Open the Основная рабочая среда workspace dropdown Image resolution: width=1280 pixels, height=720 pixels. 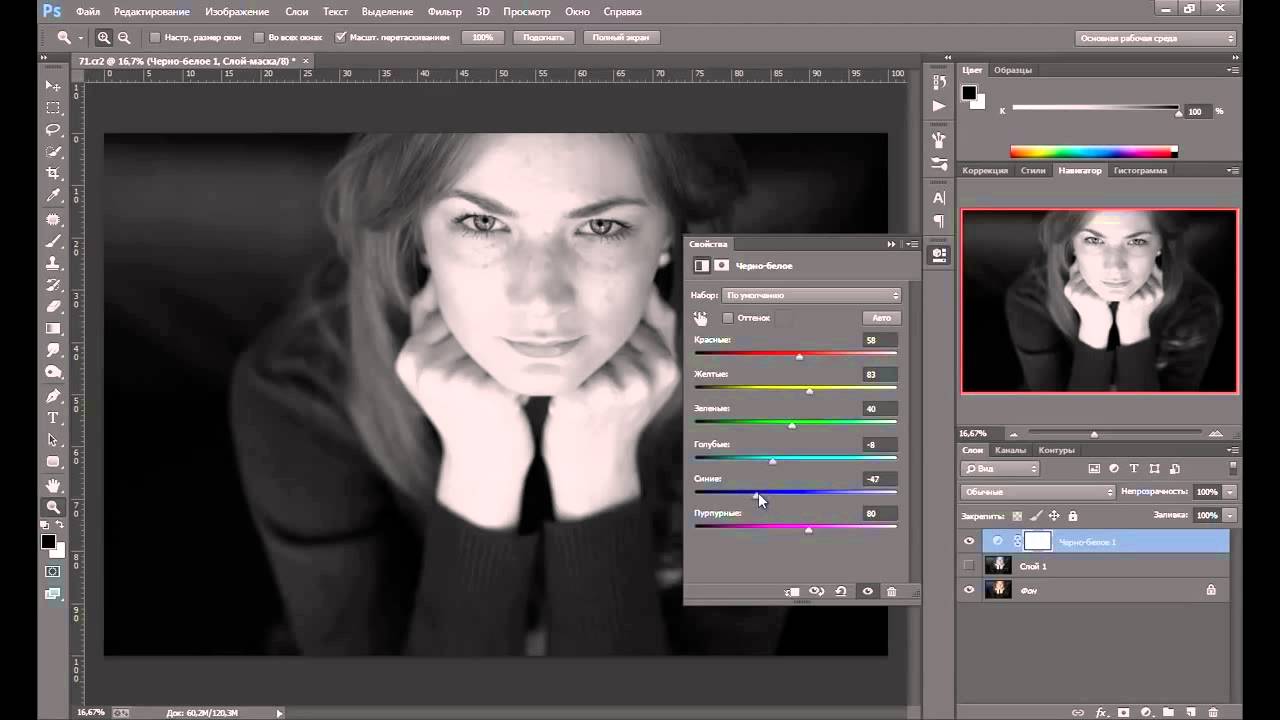tap(1157, 38)
